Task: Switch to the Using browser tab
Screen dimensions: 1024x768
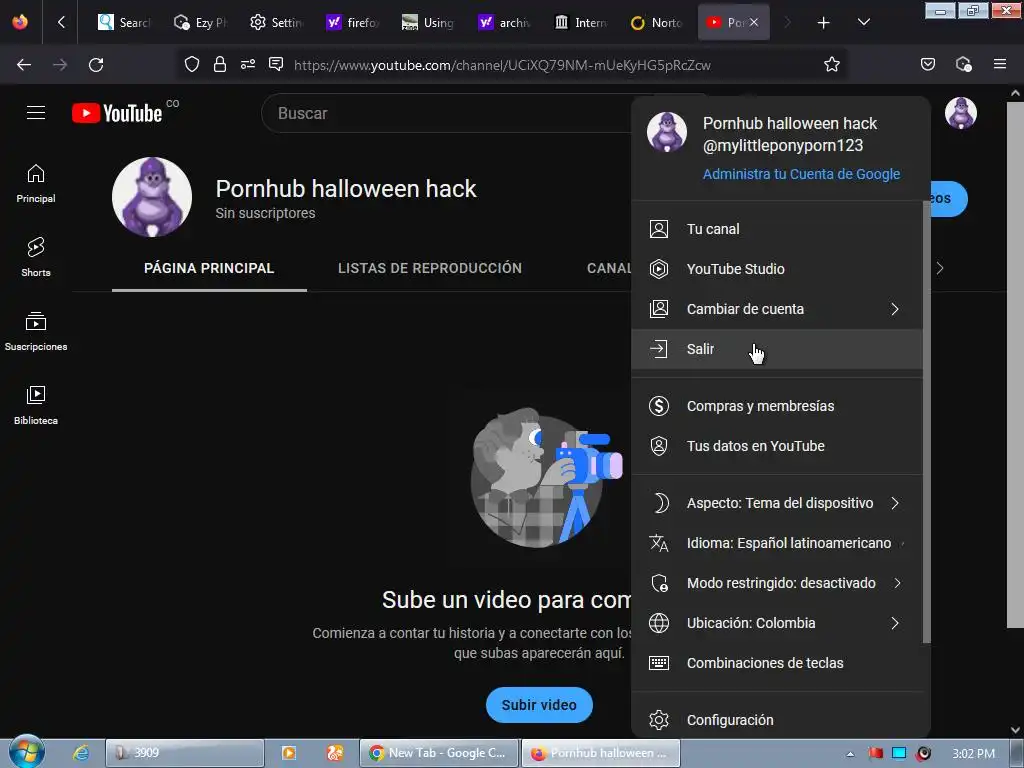Action: pos(428,22)
